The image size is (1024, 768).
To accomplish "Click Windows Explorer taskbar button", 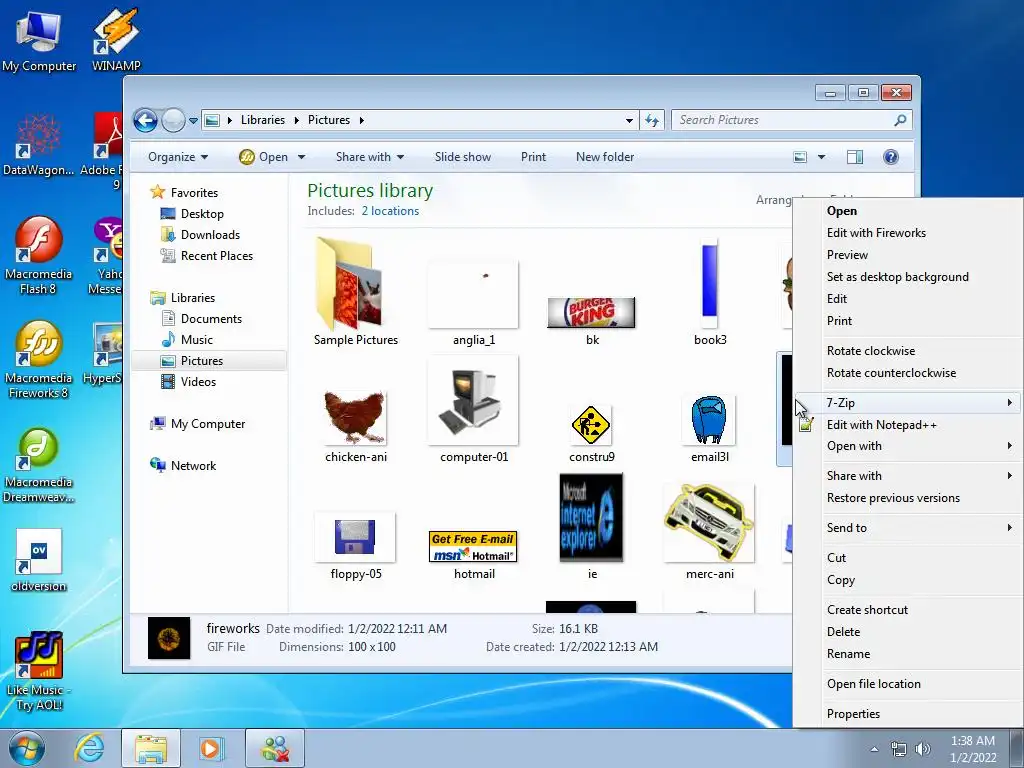I will (150, 748).
